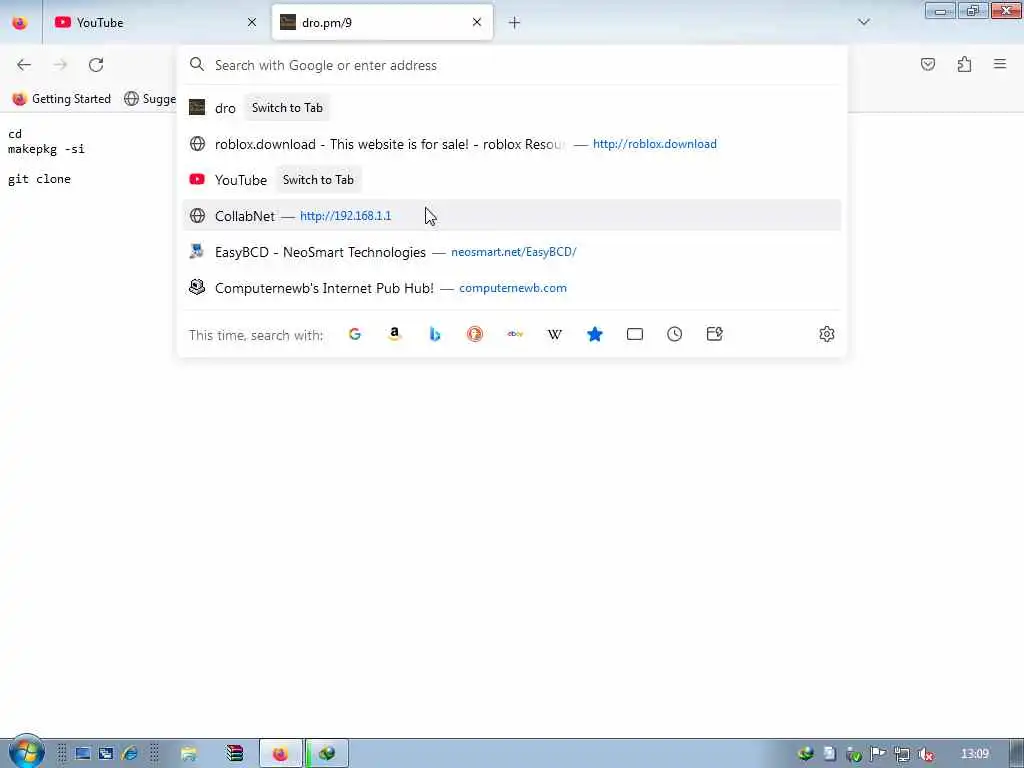Search bookmarks with star icon
Viewport: 1024px width, 768px height.
coord(595,334)
